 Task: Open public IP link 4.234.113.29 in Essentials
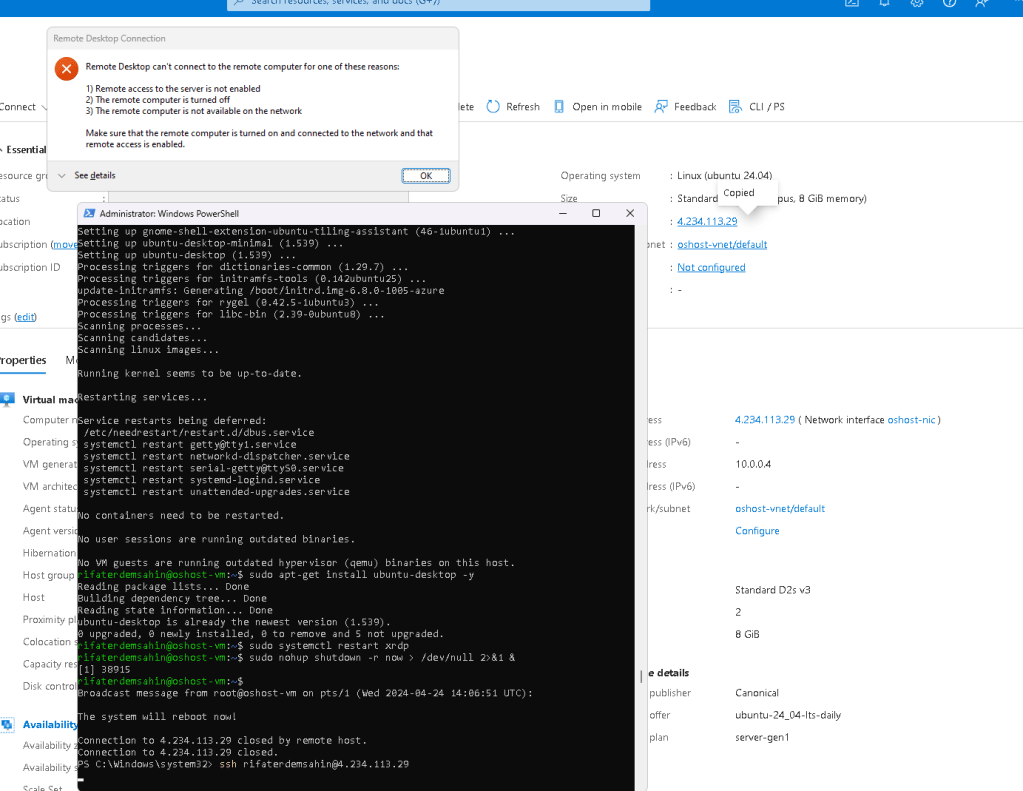tap(707, 221)
